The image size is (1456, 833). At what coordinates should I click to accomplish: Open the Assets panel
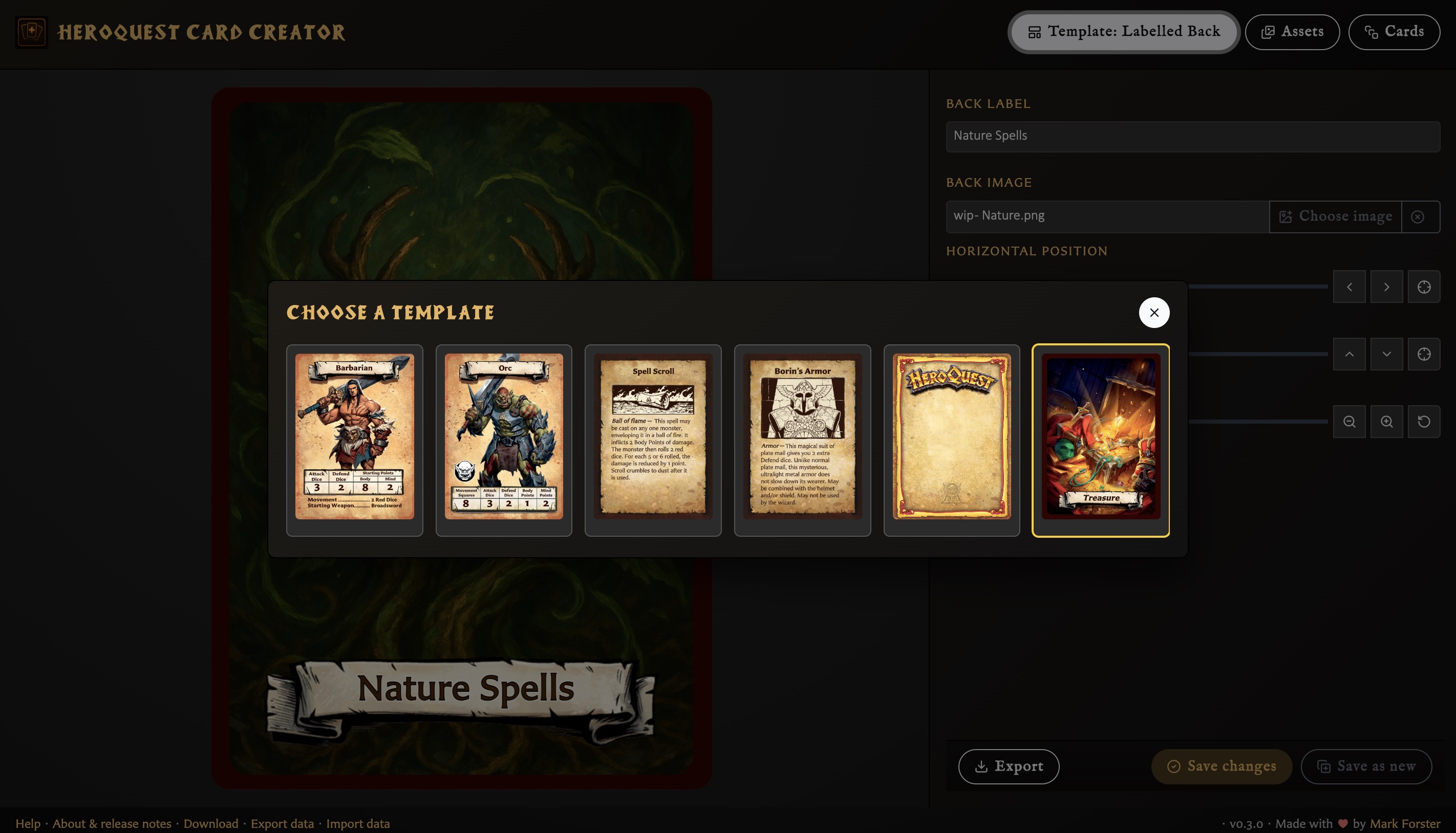tap(1292, 31)
